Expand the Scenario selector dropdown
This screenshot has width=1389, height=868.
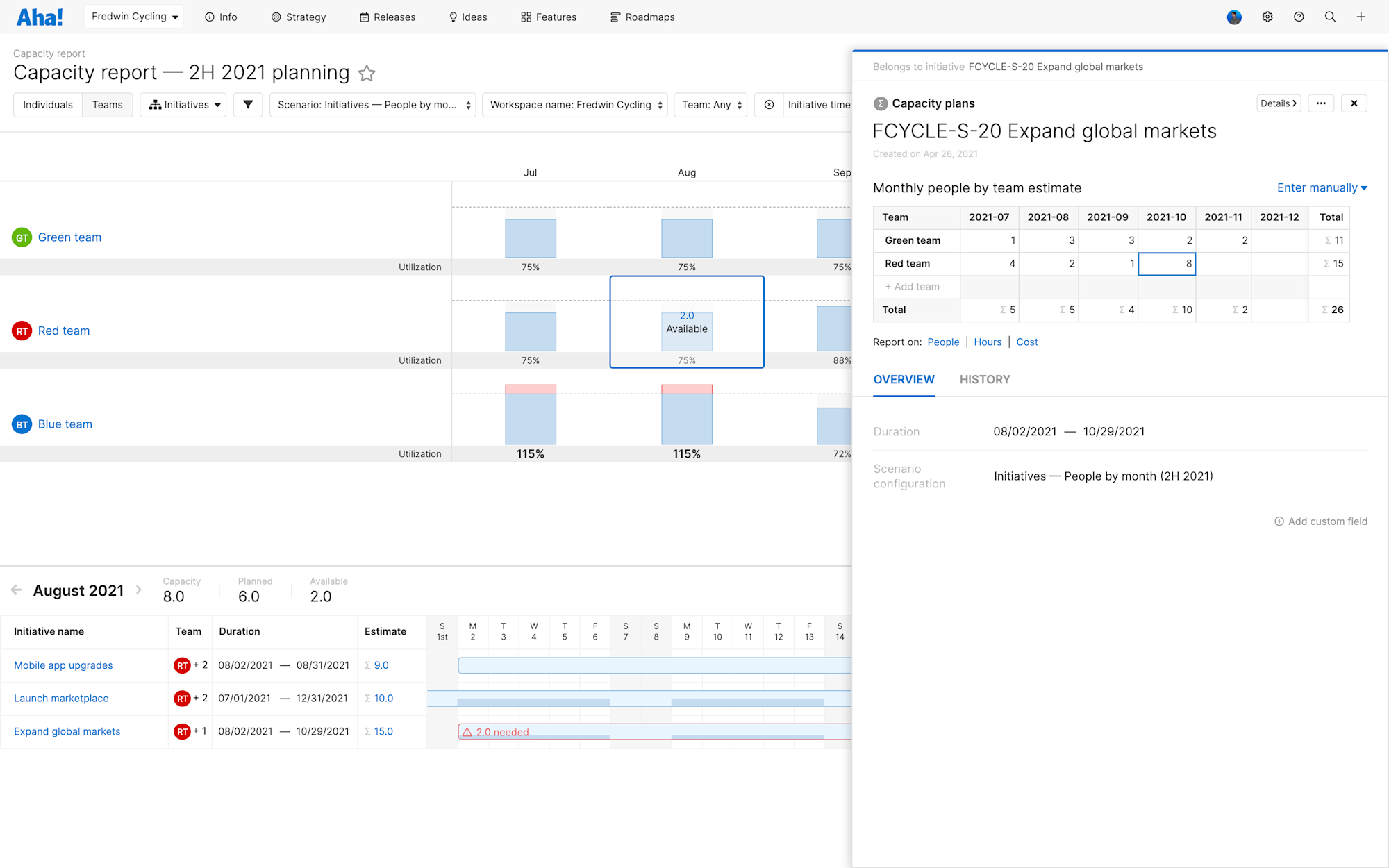373,105
